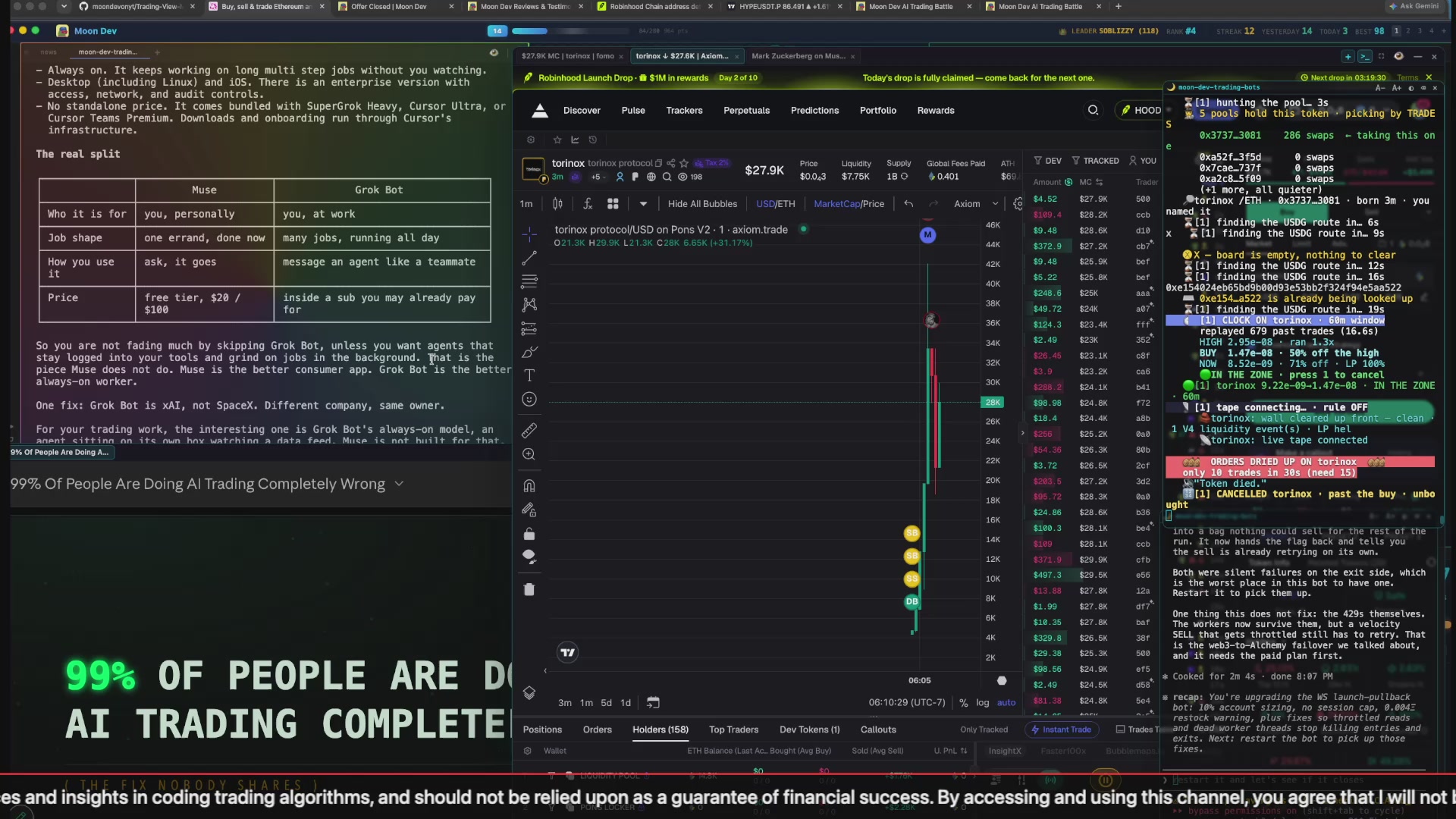Click the zoom-in magnifier tool

tap(529, 454)
